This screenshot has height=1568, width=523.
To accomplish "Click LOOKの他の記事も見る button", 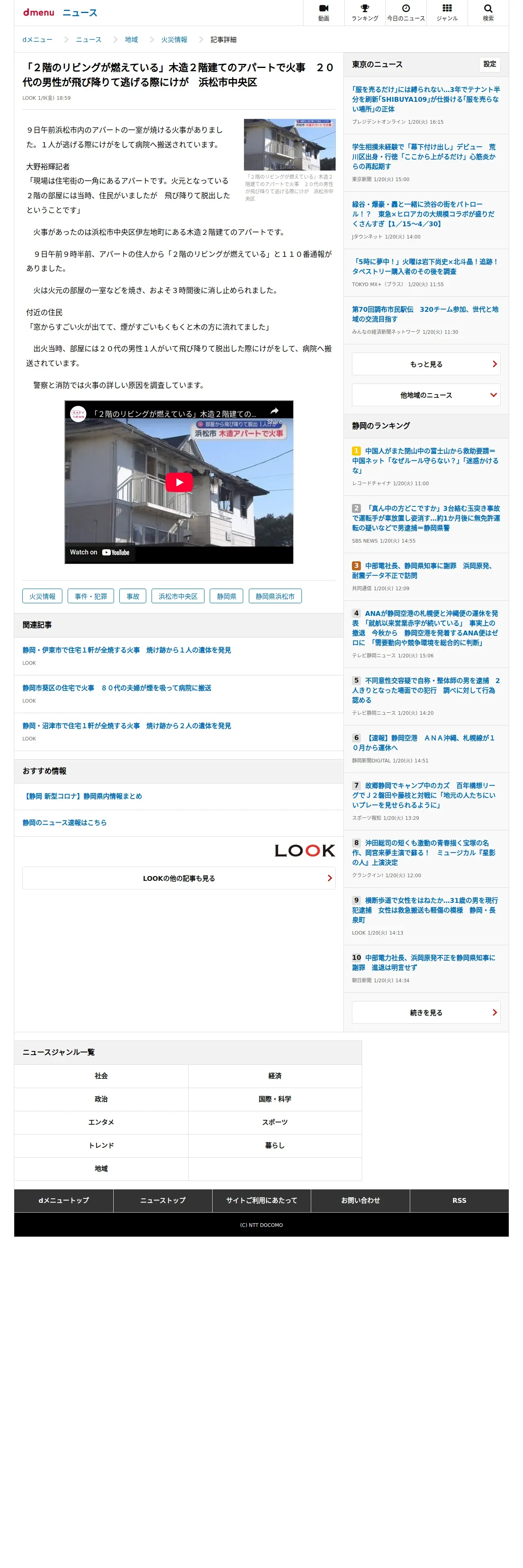I will pos(178,878).
